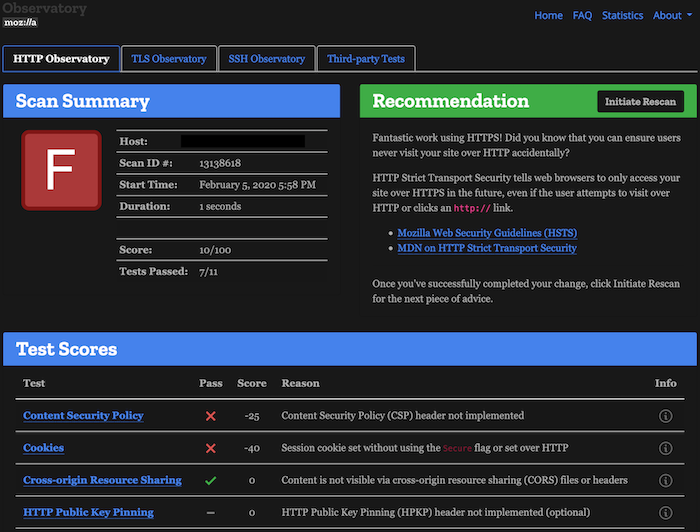Click the HPKP header not implemented reason
This screenshot has width=700, height=532.
pos(436,512)
